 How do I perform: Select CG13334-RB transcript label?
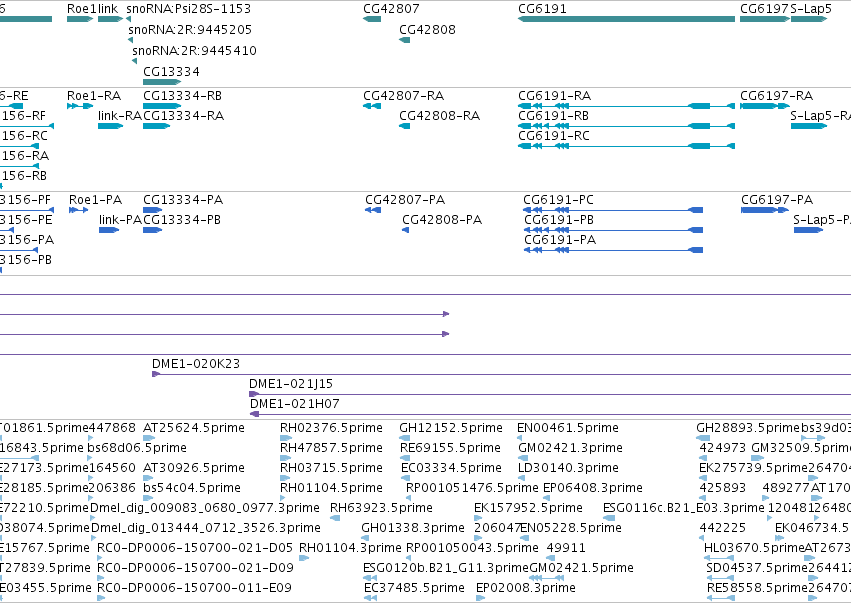[x=182, y=96]
